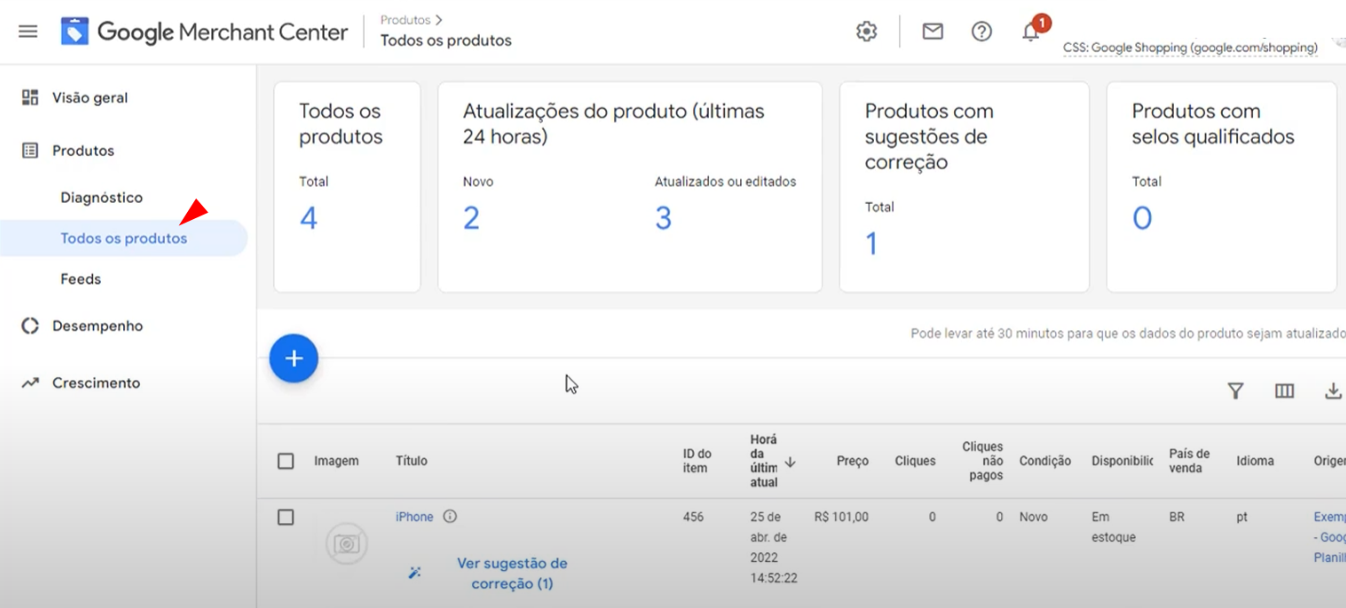Viewport: 1346px width, 608px height.
Task: Click the Em estoque availability cell
Action: tap(1114, 527)
